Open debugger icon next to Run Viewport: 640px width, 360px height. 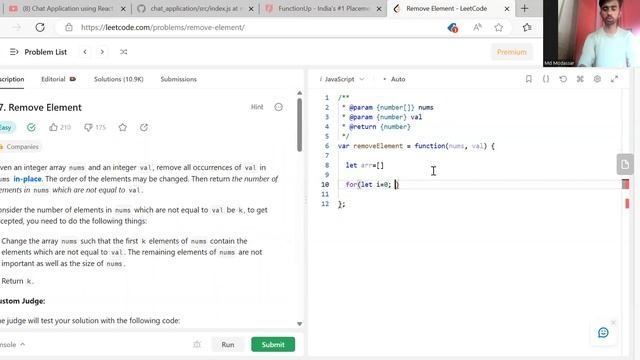click(197, 344)
